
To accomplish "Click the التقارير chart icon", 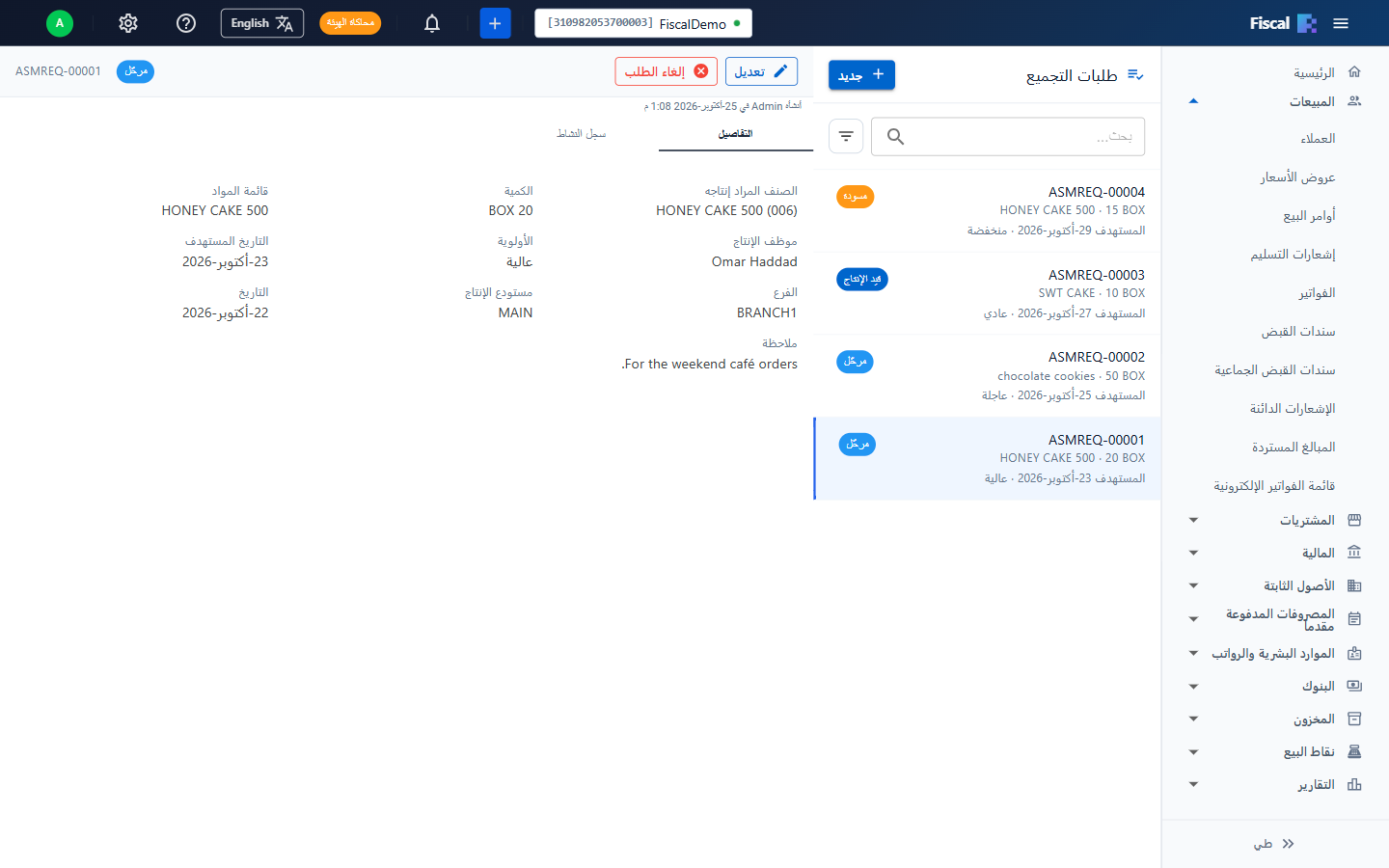I will click(x=1354, y=784).
